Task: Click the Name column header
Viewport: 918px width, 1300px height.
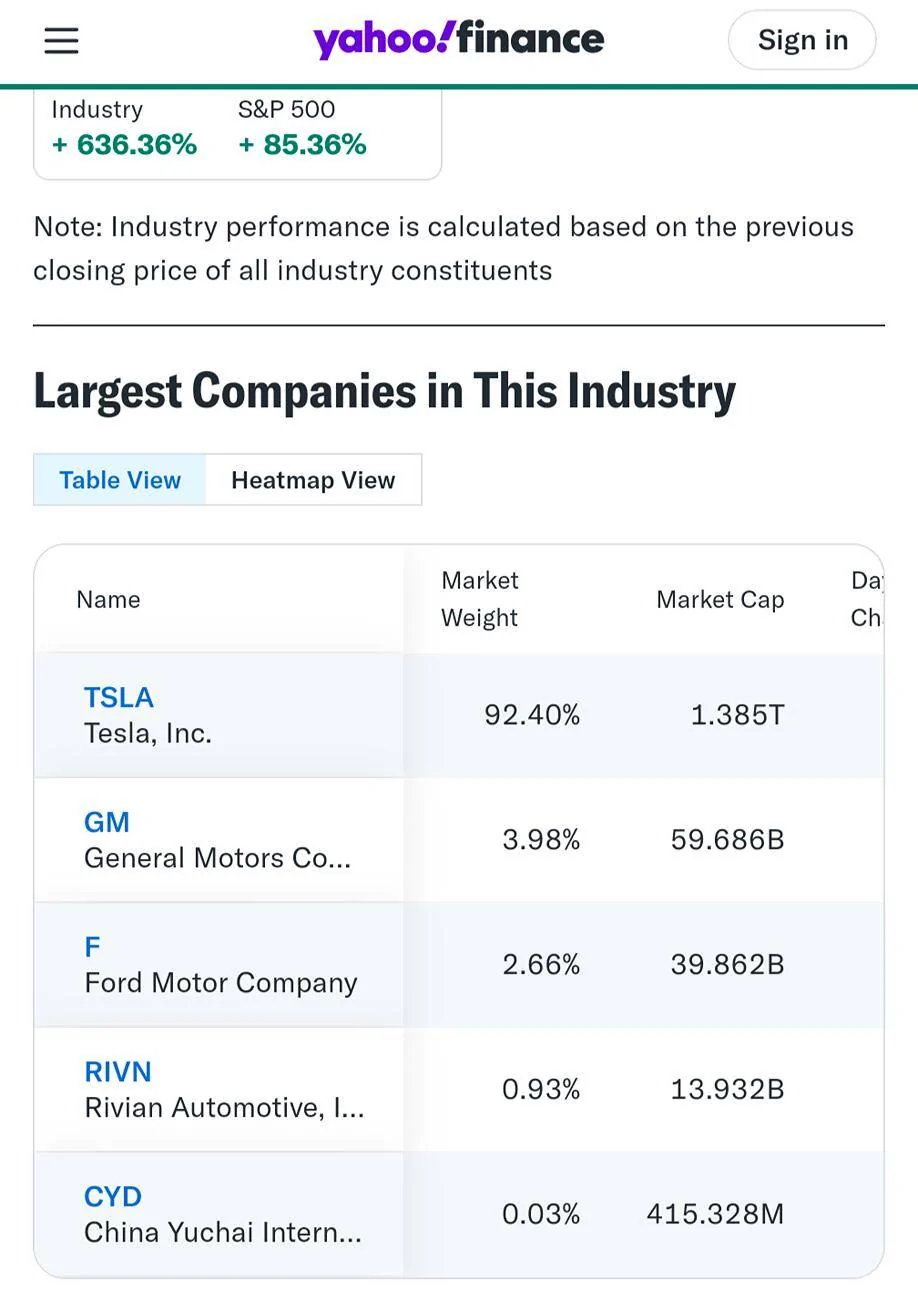Action: 108,599
